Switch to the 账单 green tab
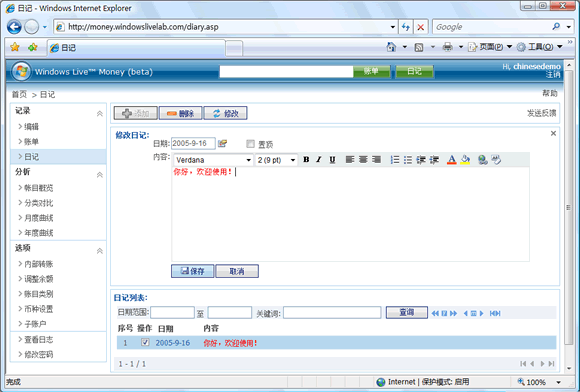 coord(371,71)
